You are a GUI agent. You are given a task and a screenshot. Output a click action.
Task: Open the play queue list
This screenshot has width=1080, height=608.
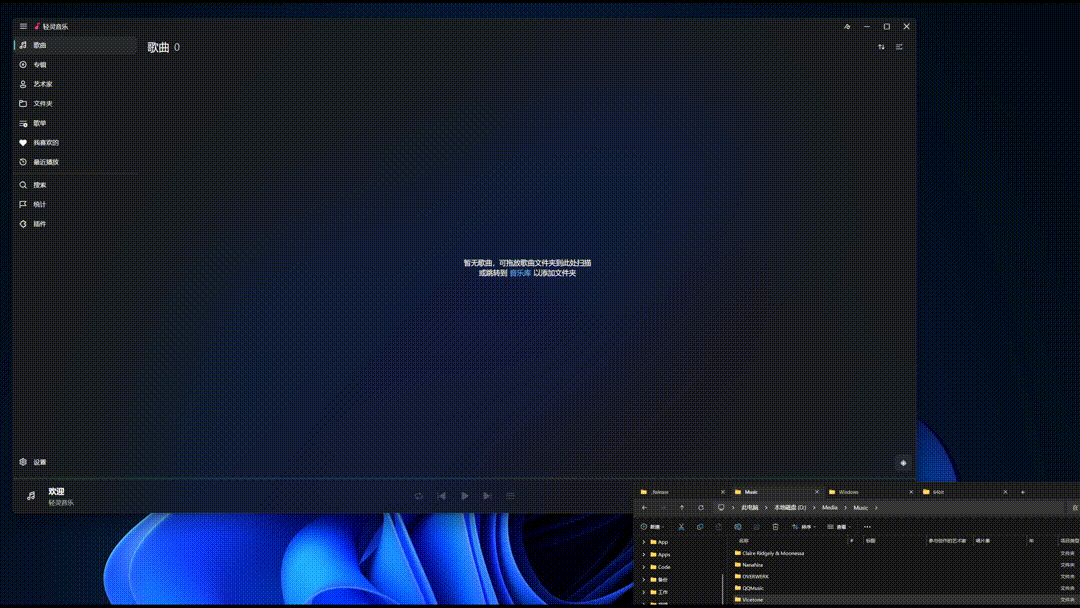pos(510,496)
